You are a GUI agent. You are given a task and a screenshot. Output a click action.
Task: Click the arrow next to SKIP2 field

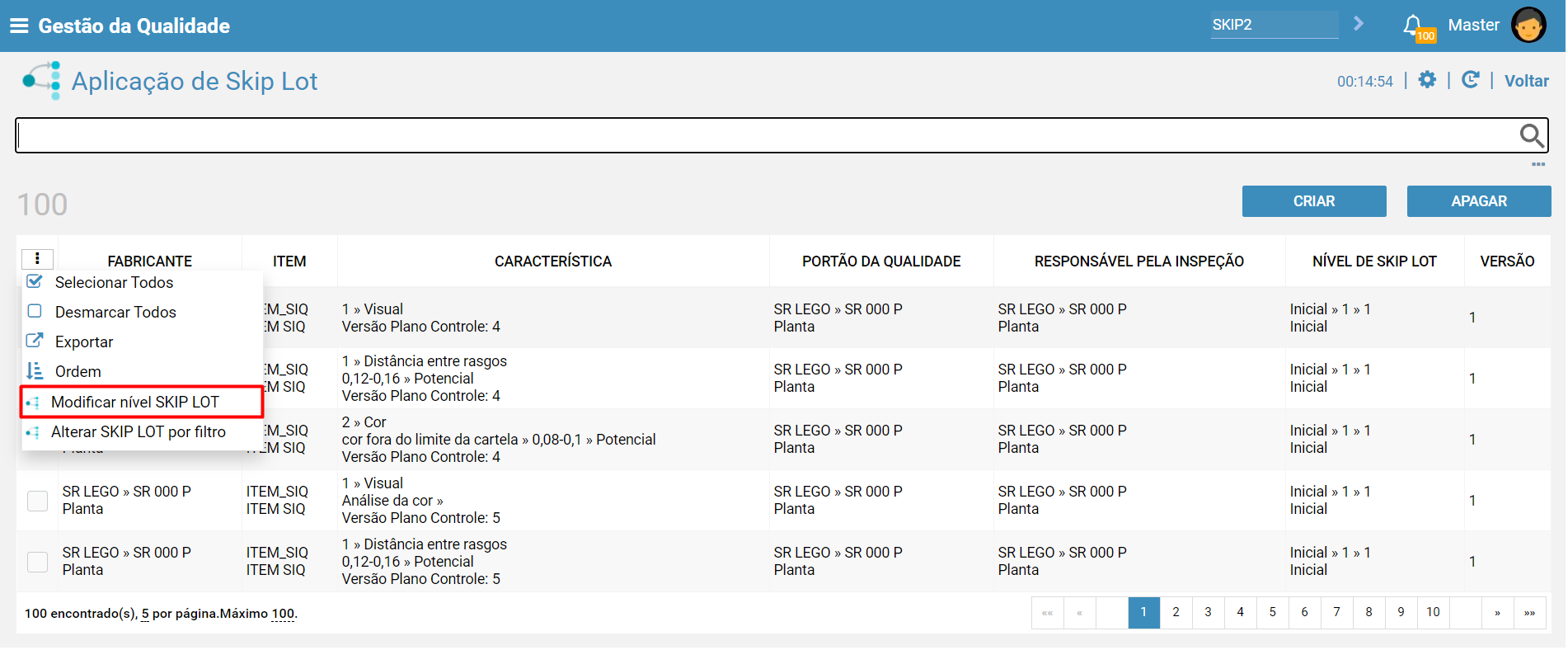click(x=1359, y=23)
